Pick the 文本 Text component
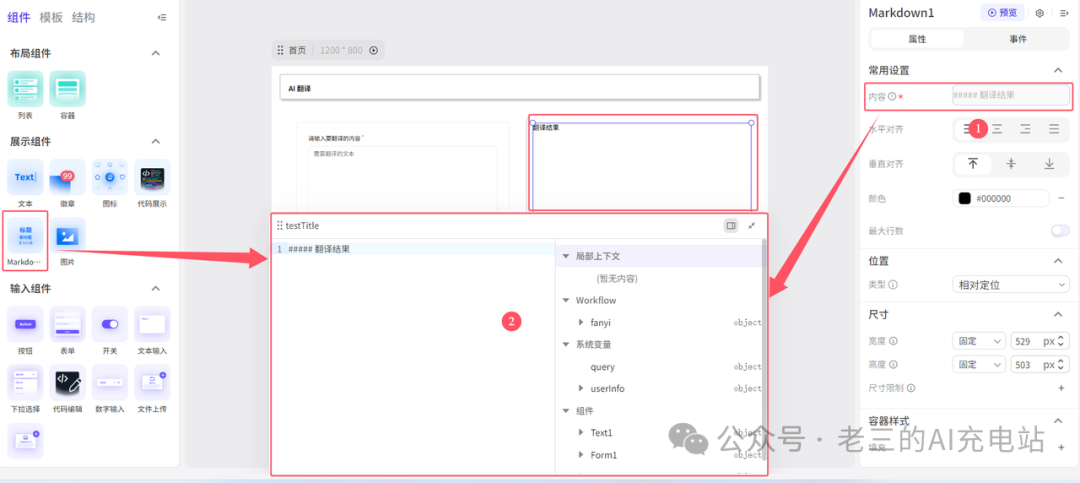The image size is (1080, 483). (x=25, y=177)
